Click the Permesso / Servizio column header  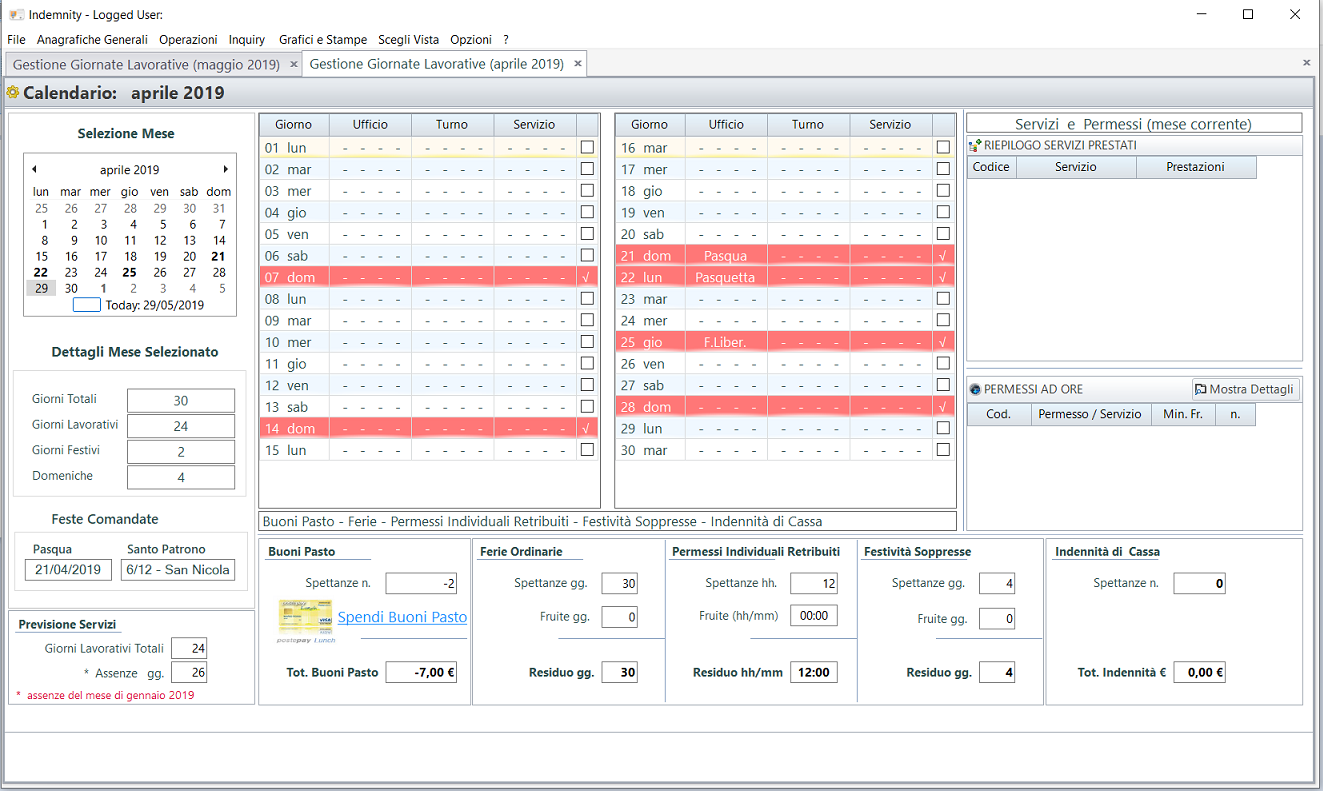(1090, 414)
